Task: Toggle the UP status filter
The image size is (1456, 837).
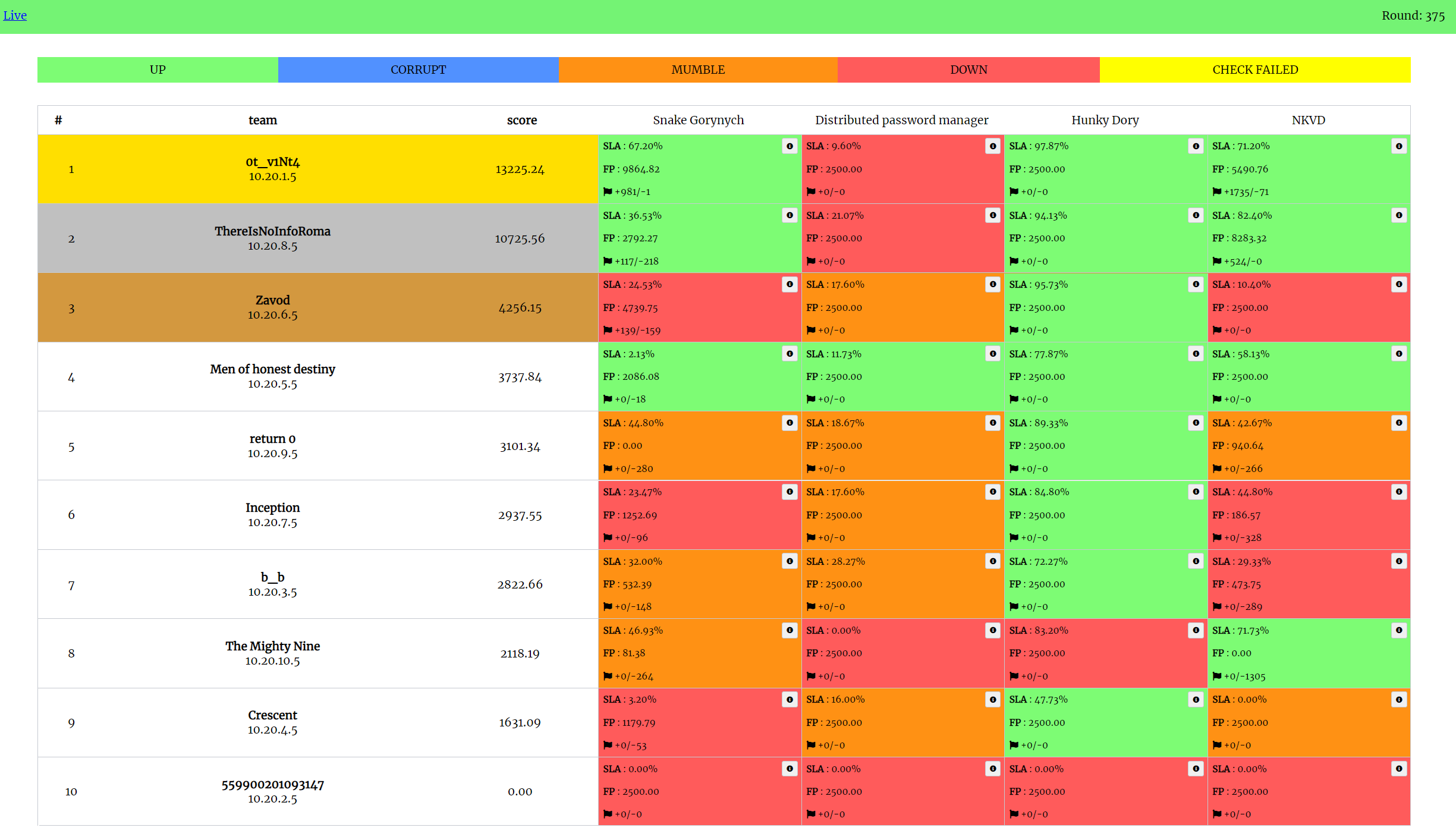Action: (157, 70)
